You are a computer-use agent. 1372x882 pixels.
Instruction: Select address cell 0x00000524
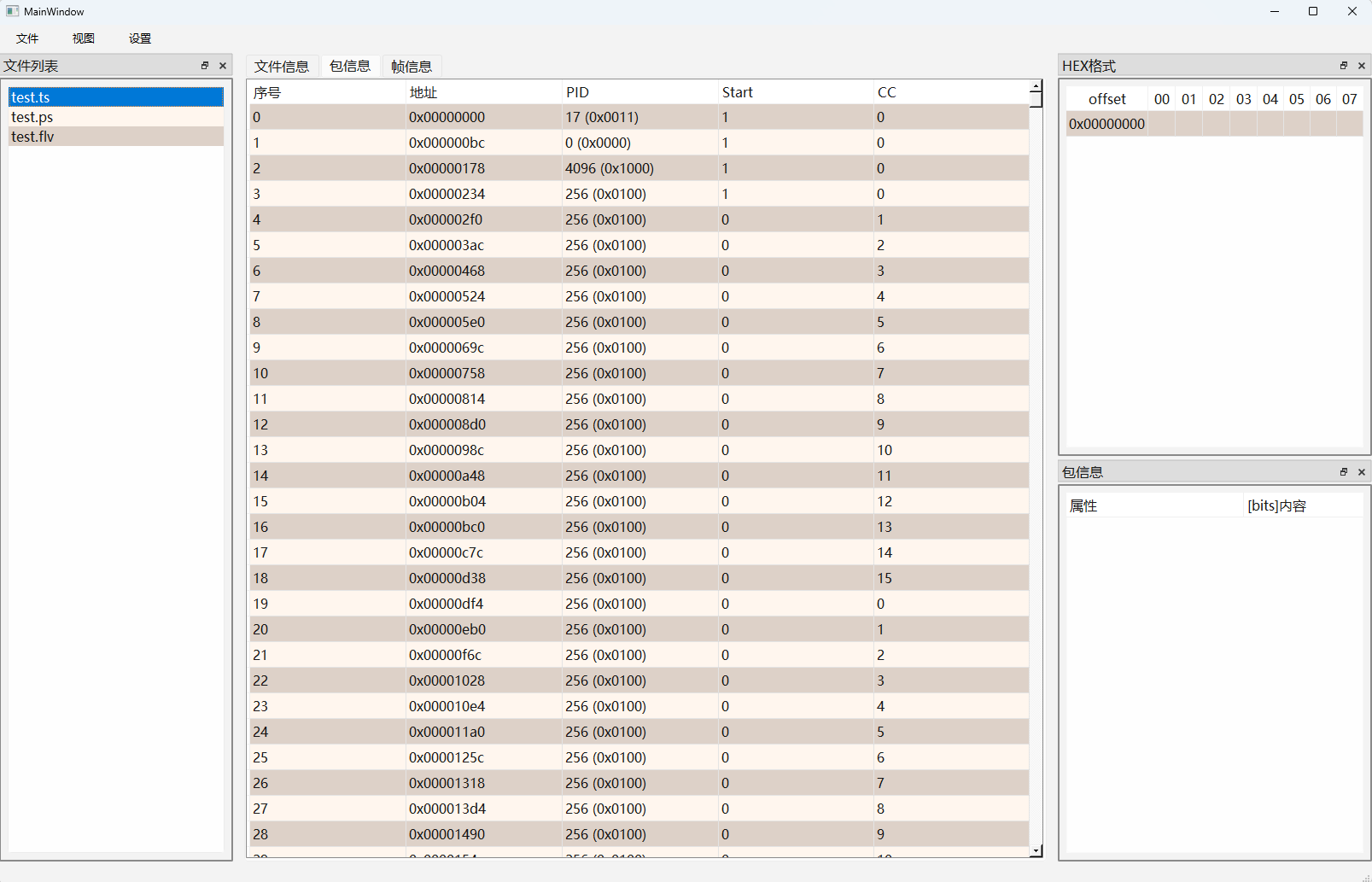[x=483, y=296]
